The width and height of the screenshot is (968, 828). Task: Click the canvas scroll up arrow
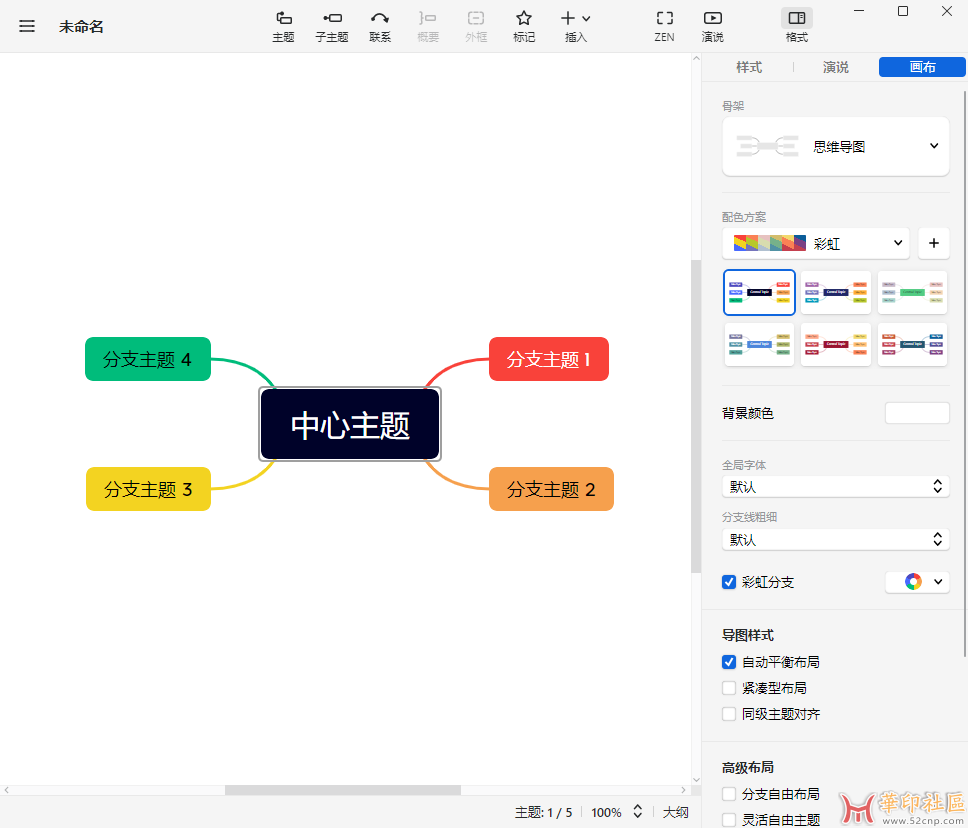pos(696,59)
